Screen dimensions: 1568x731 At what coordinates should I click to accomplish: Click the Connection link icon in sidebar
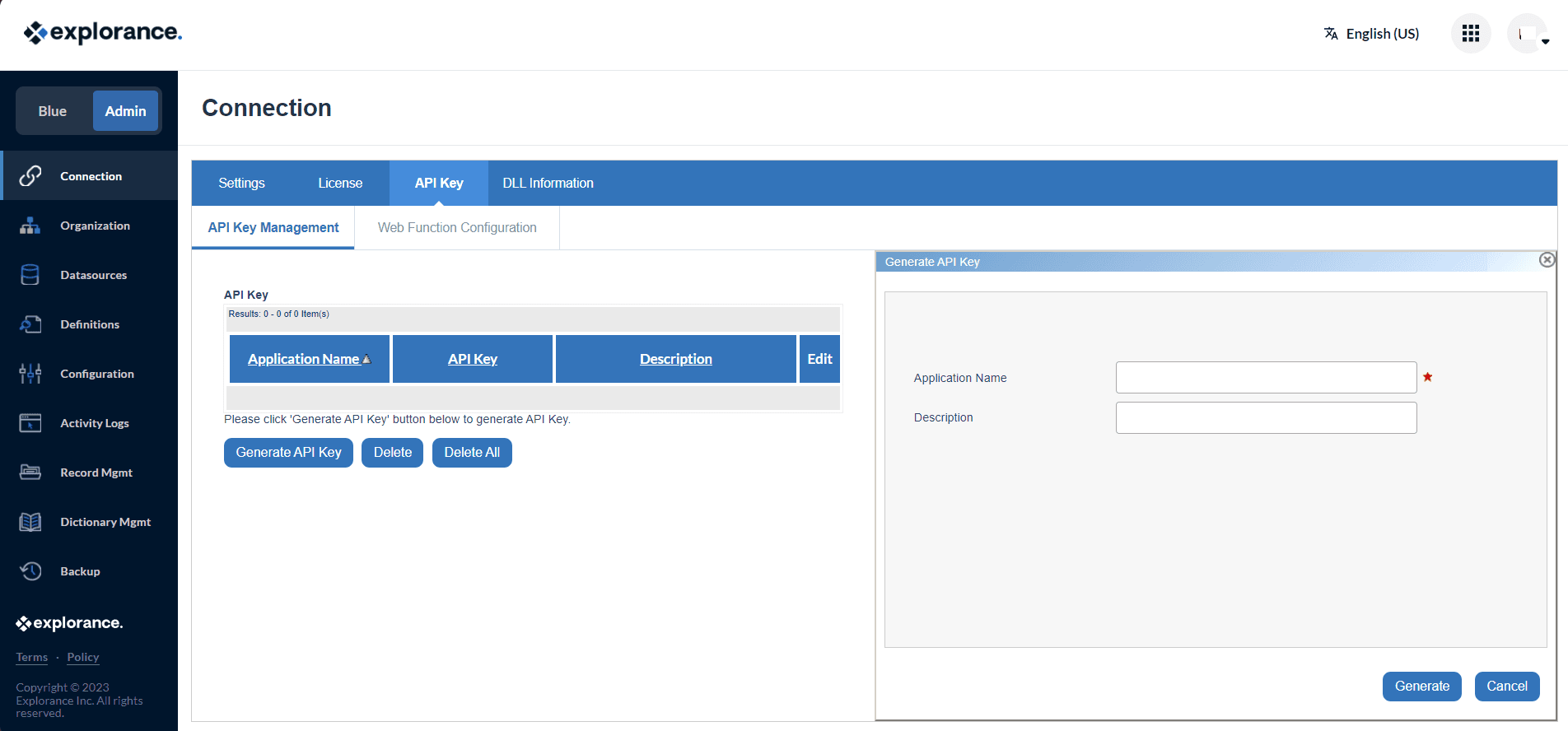[30, 175]
